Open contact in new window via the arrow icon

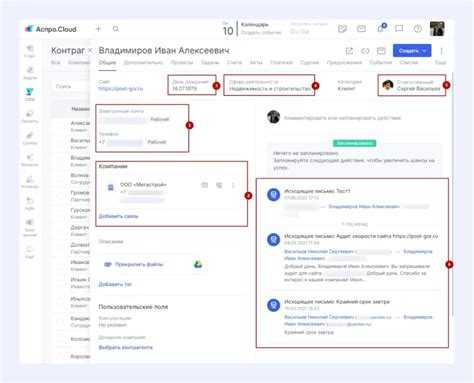[x=349, y=51]
